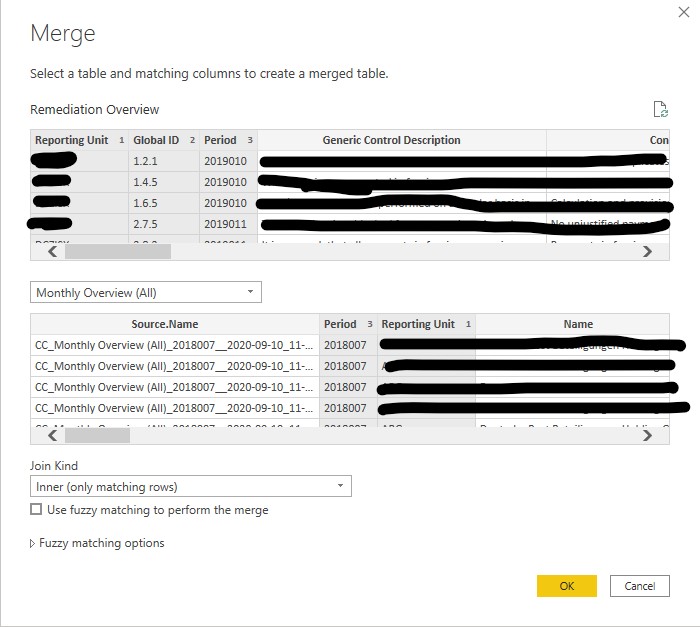Image resolution: width=700 pixels, height=627 pixels.
Task: Click Period cell 2019011
Action: pos(228,224)
